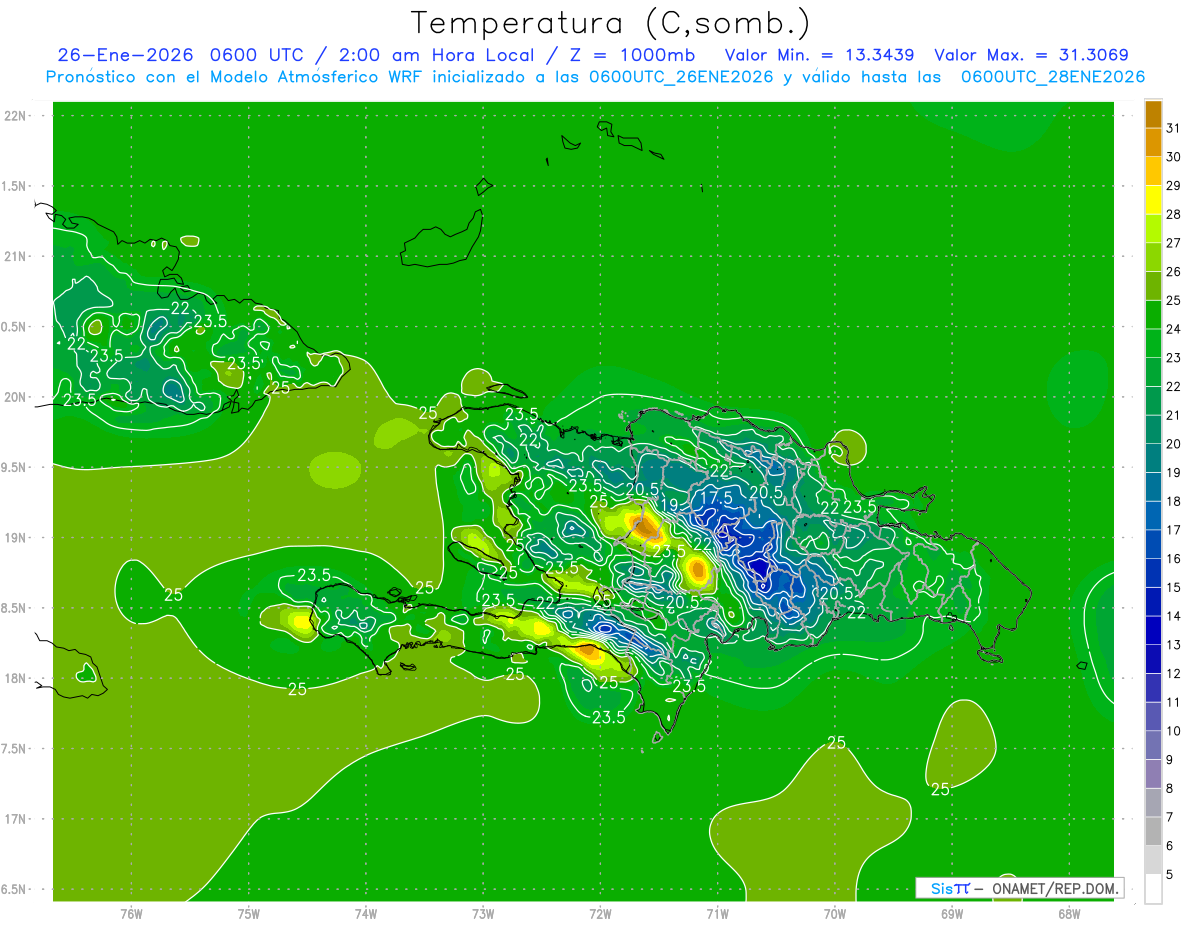Click the legend value '31'
Screen dimensions: 1200x927
pyautogui.click(x=1174, y=128)
